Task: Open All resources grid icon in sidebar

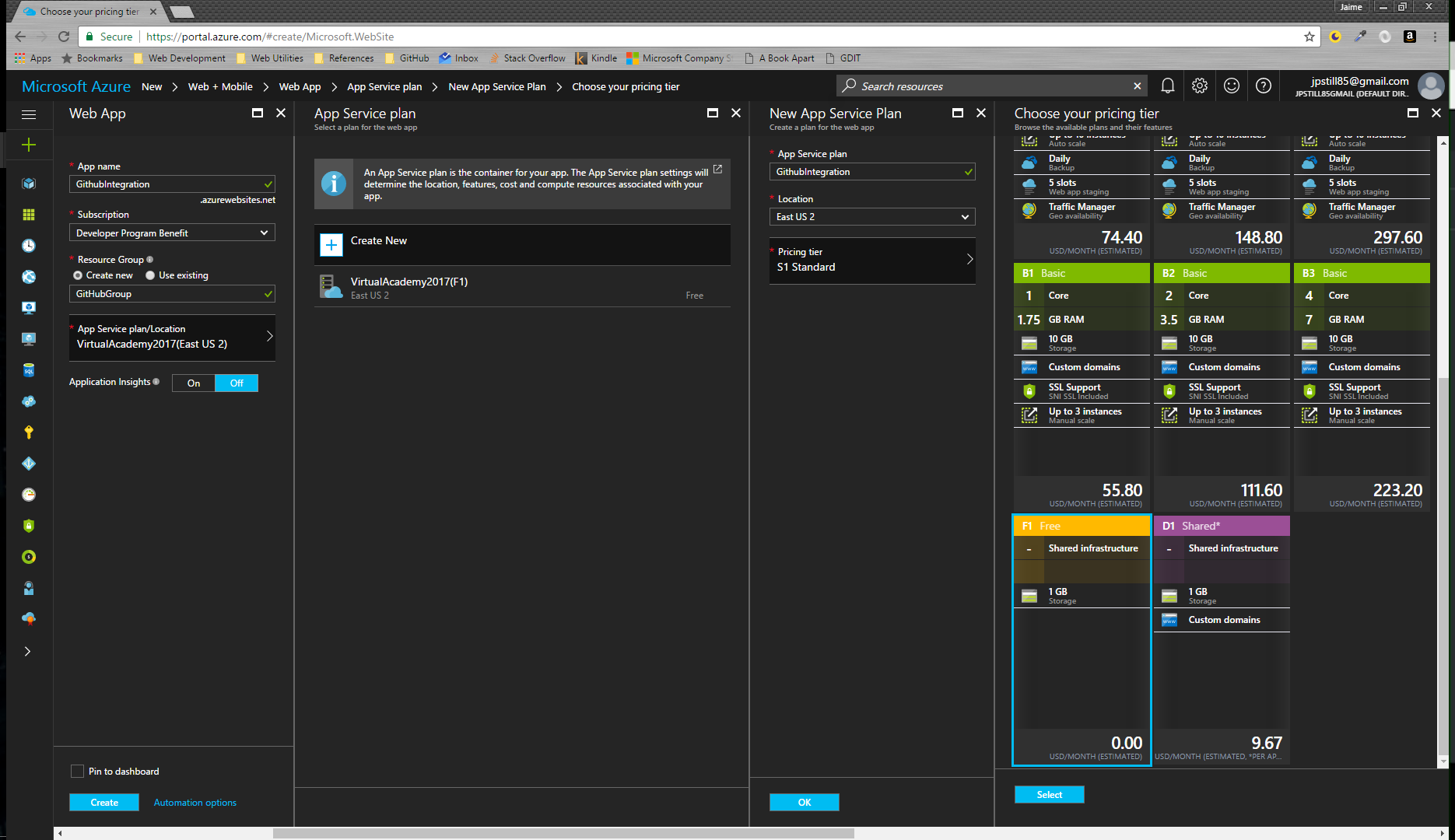Action: [29, 215]
